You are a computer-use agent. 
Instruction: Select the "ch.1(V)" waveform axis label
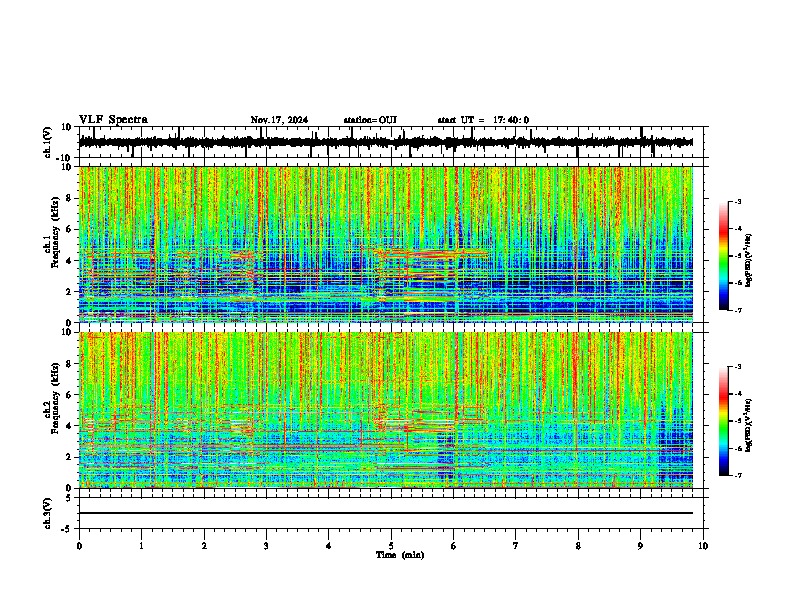(48, 142)
